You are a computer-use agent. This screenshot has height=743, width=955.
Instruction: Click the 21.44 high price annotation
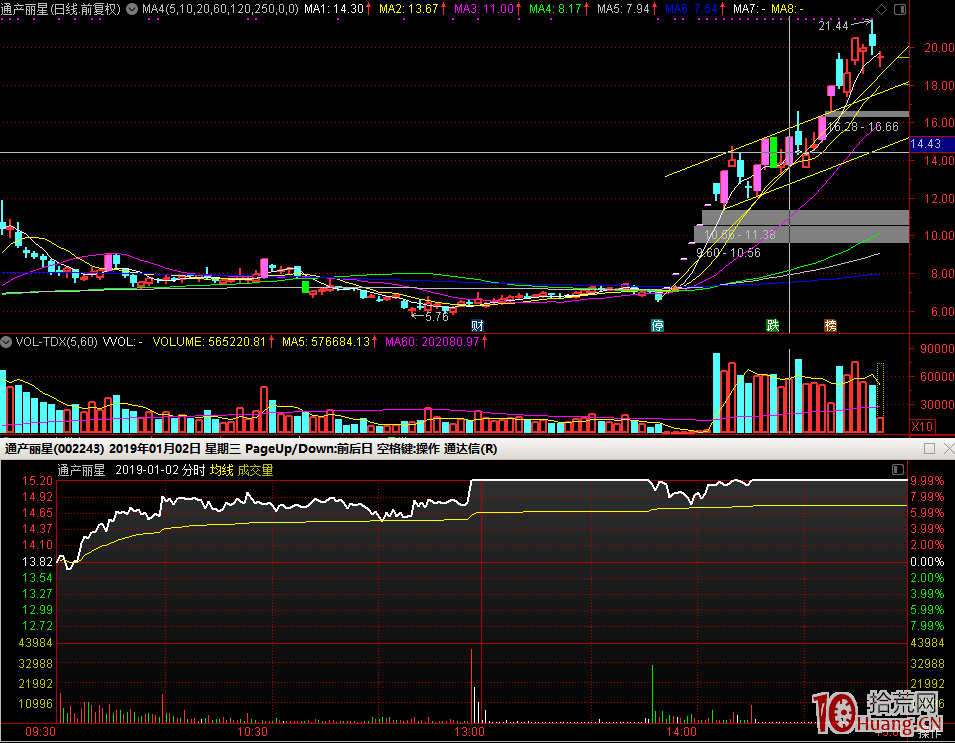833,26
